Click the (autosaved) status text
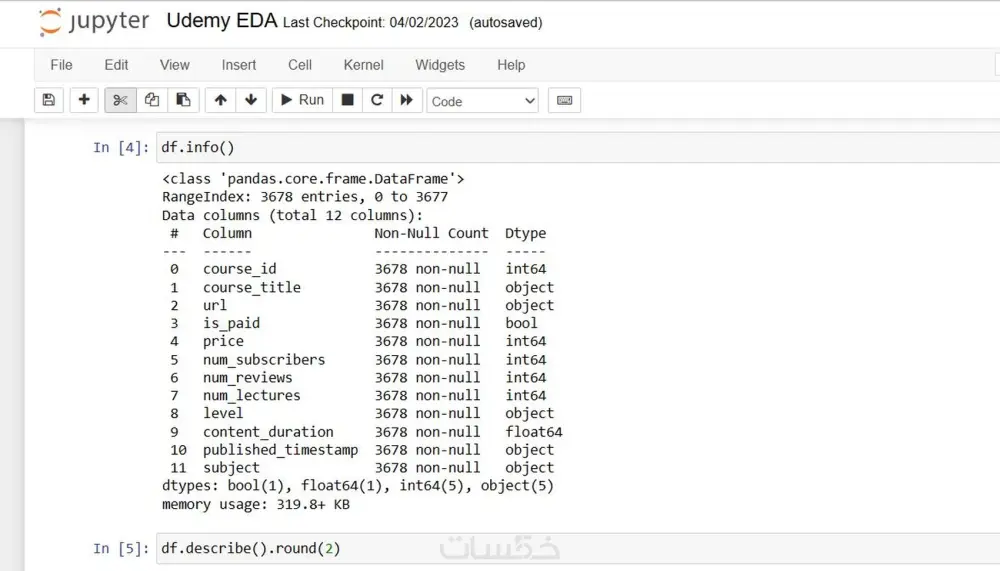This screenshot has height=571, width=1000. tap(506, 22)
